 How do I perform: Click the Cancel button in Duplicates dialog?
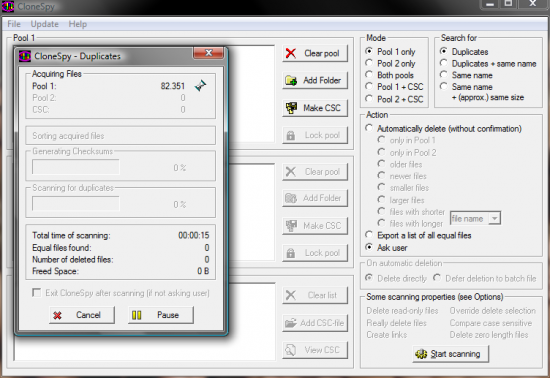pyautogui.click(x=82, y=315)
